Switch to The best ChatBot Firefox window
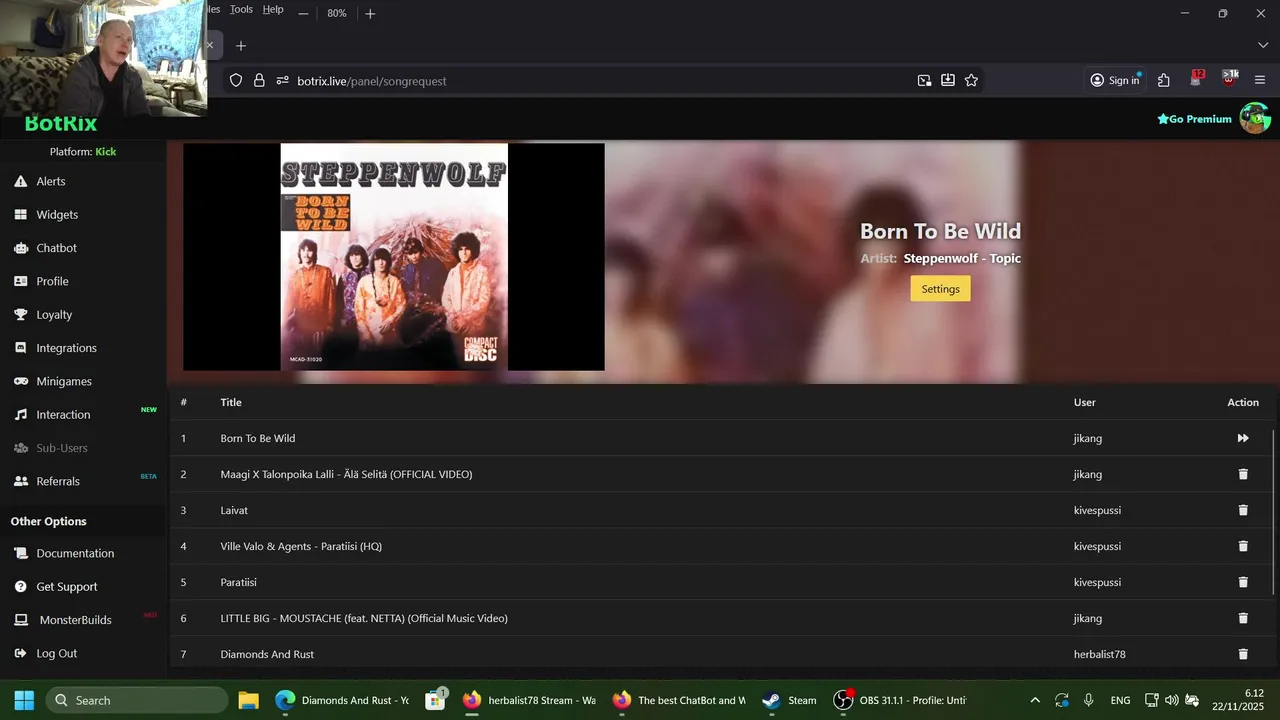The image size is (1280, 720). coord(680,700)
